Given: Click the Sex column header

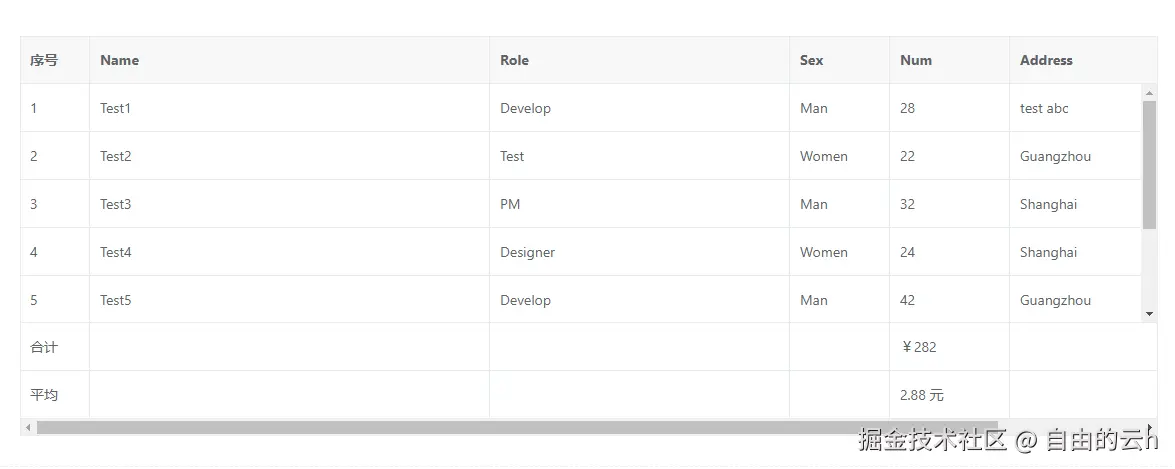Looking at the screenshot, I should [812, 60].
